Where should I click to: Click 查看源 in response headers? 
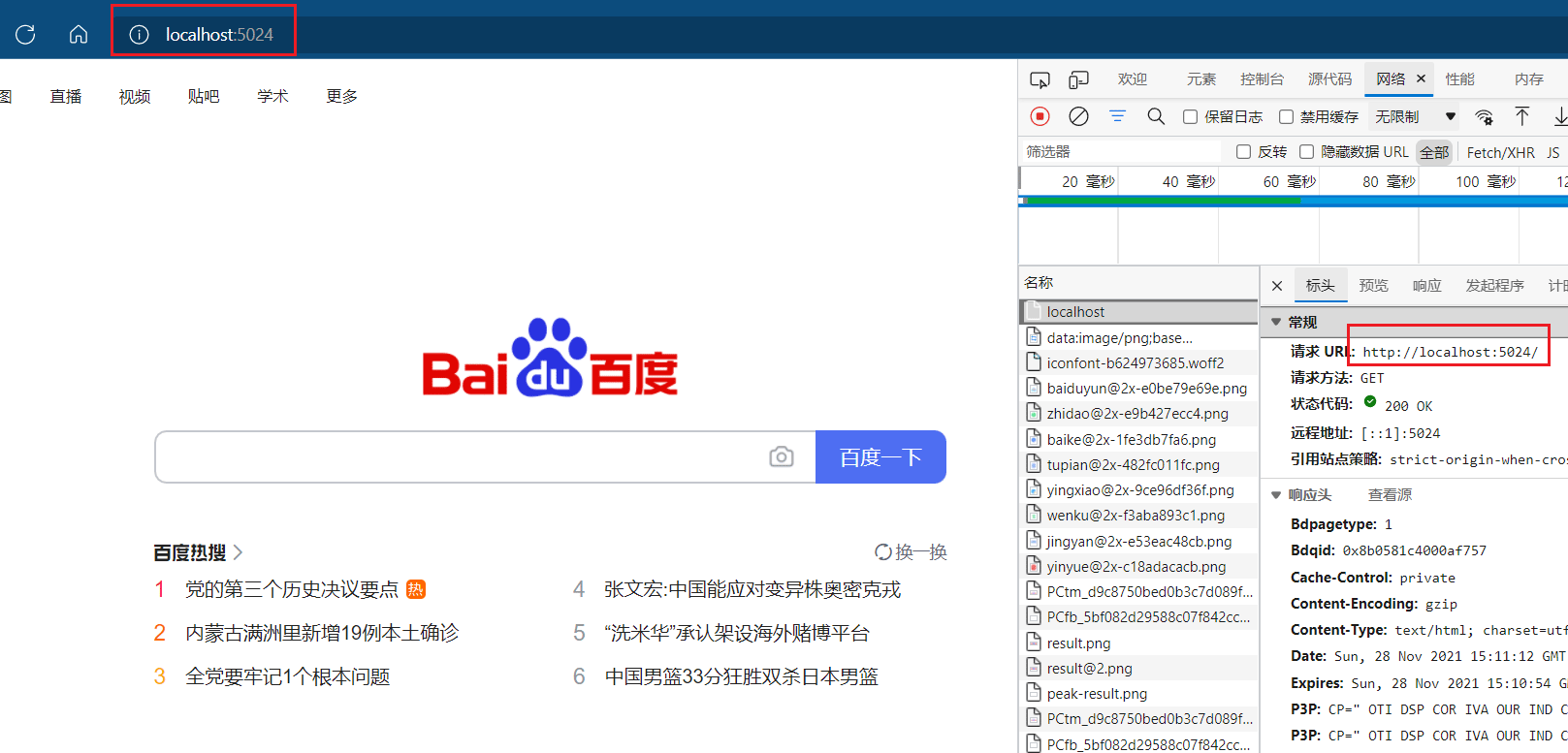tap(1390, 495)
